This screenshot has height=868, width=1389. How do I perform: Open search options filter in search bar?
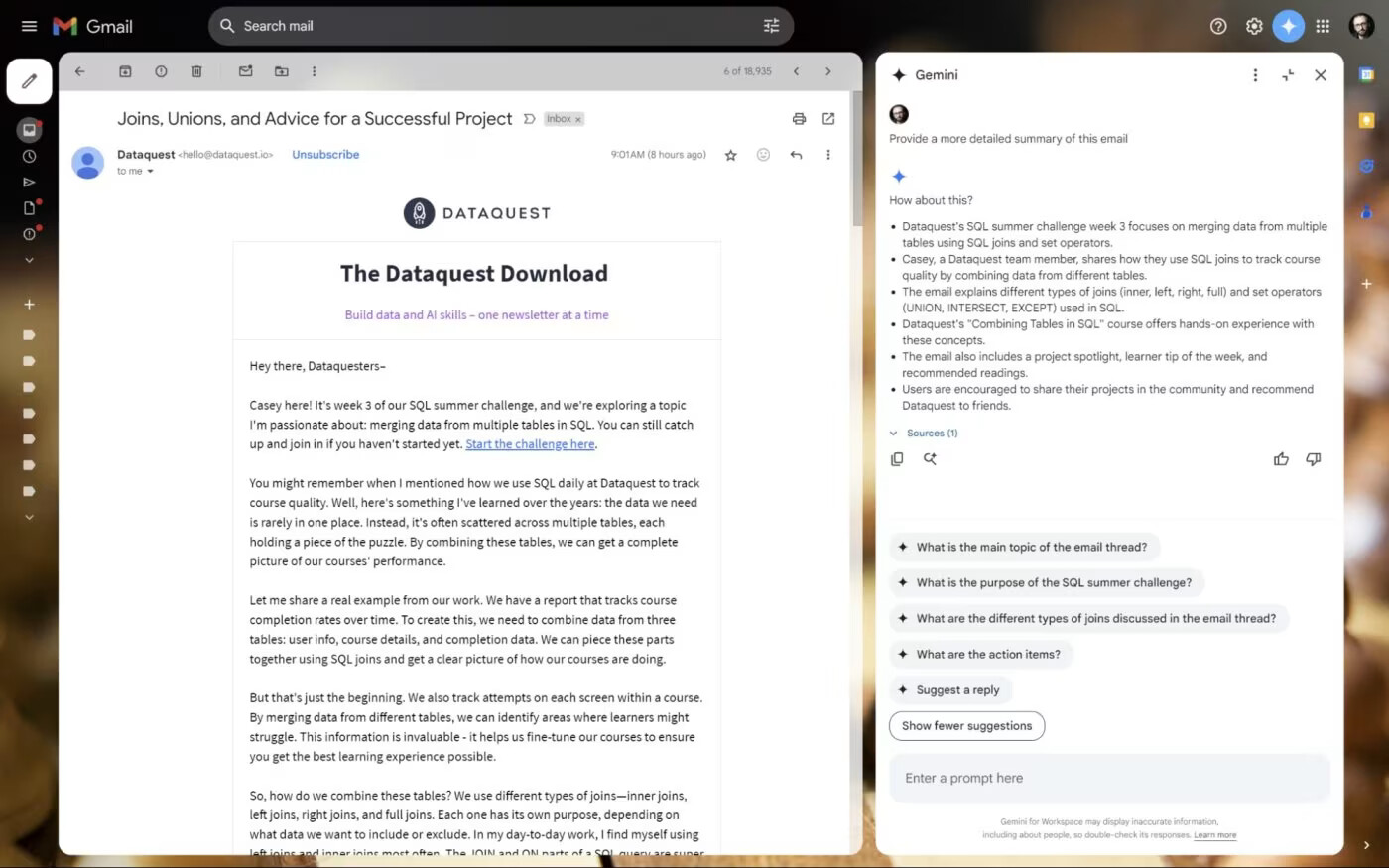tap(771, 26)
